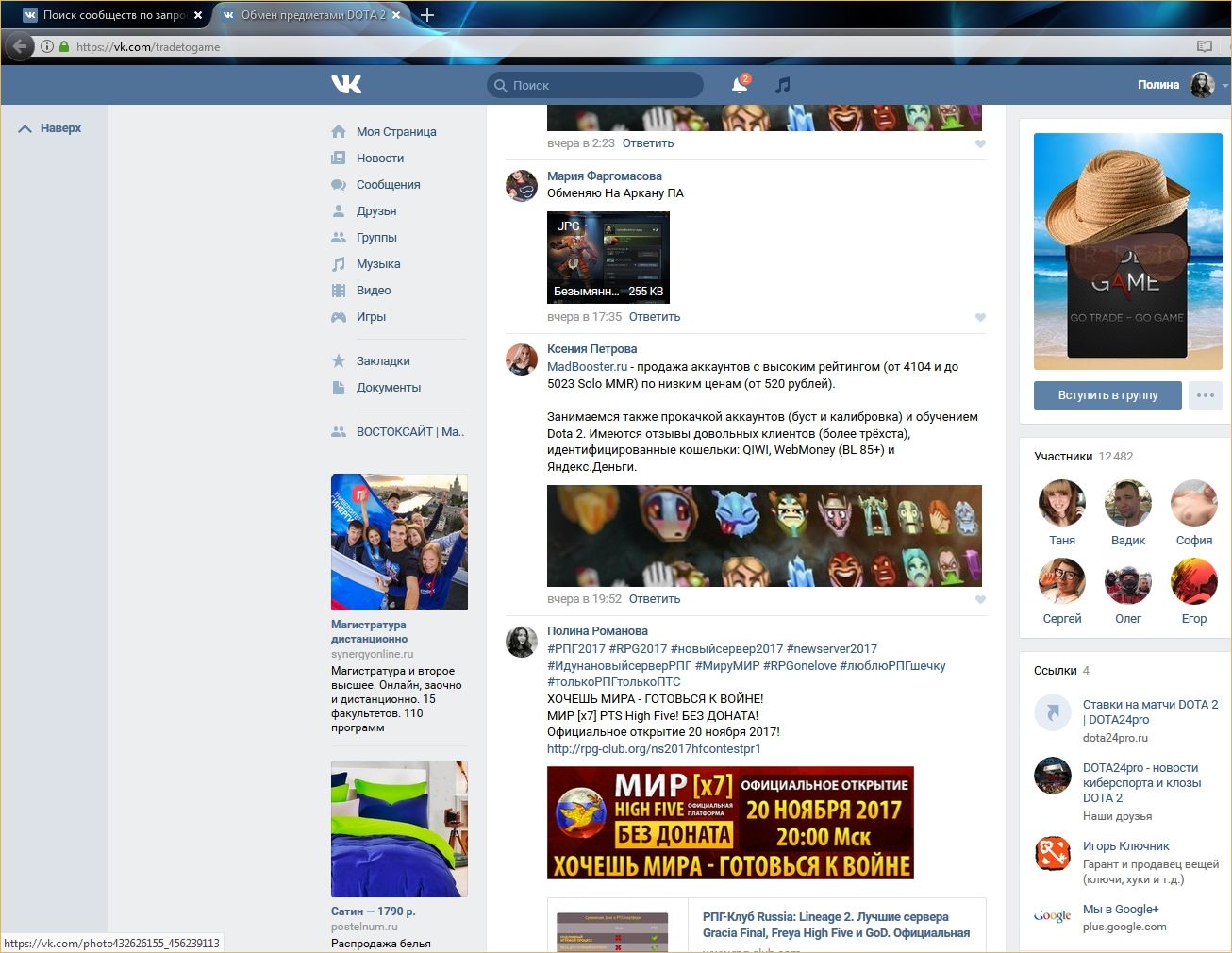1232x953 pixels.
Task: Toggle reader view icon in address bar
Action: coord(1204,46)
